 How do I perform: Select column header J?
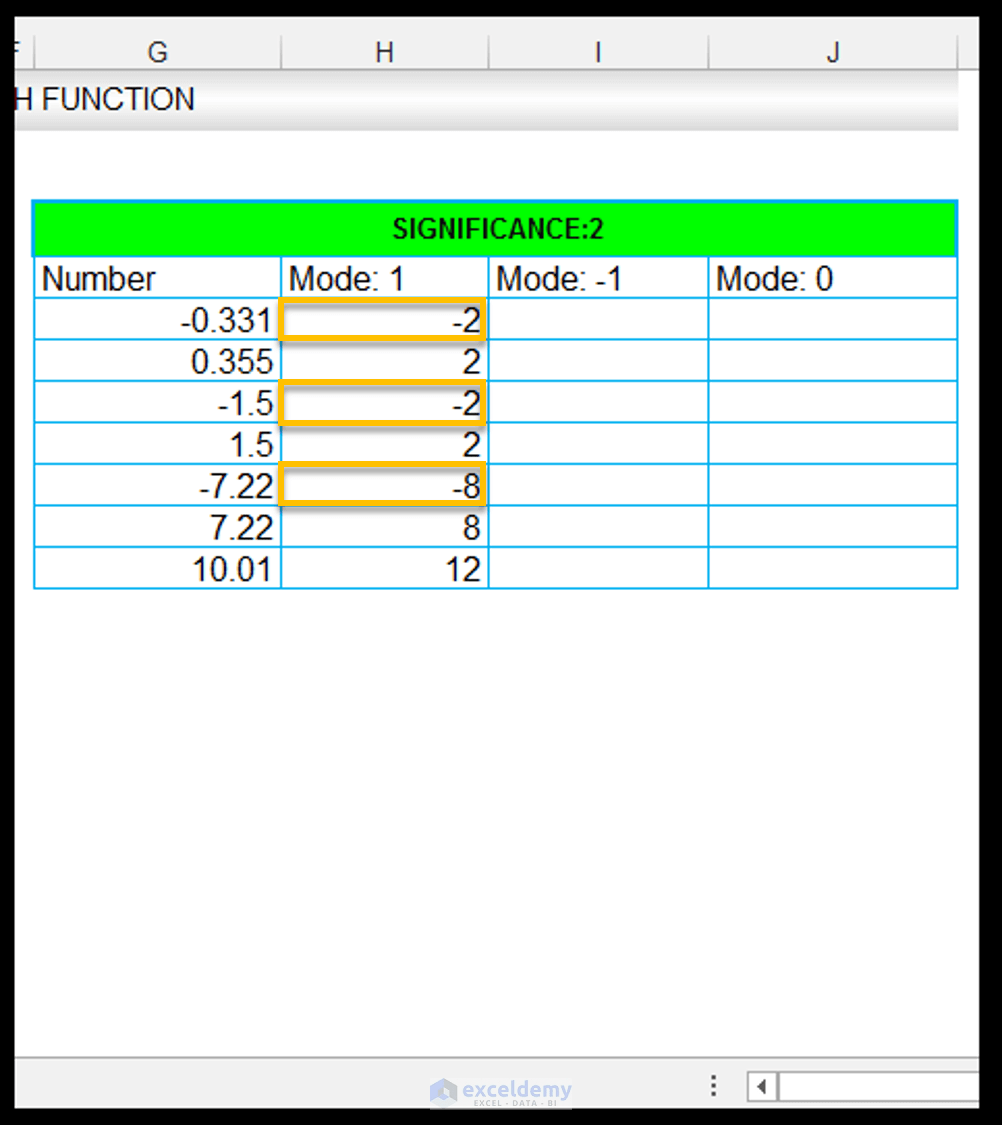click(832, 50)
